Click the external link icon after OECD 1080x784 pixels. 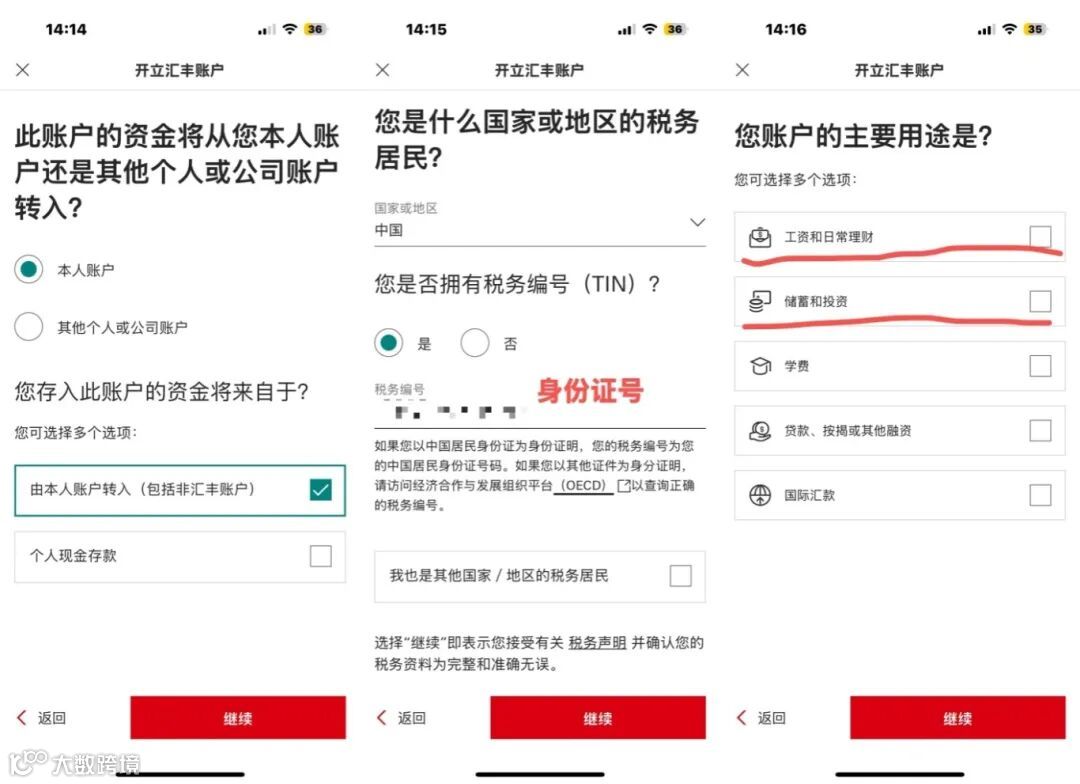click(624, 486)
